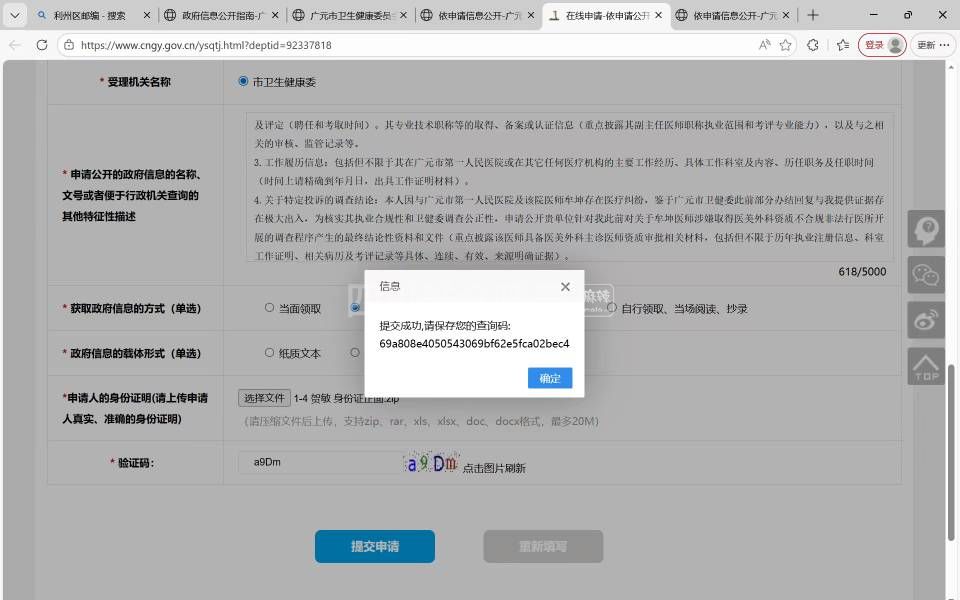Image resolution: width=960 pixels, height=600 pixels.
Task: Open the browser extensions icon
Action: pyautogui.click(x=813, y=45)
